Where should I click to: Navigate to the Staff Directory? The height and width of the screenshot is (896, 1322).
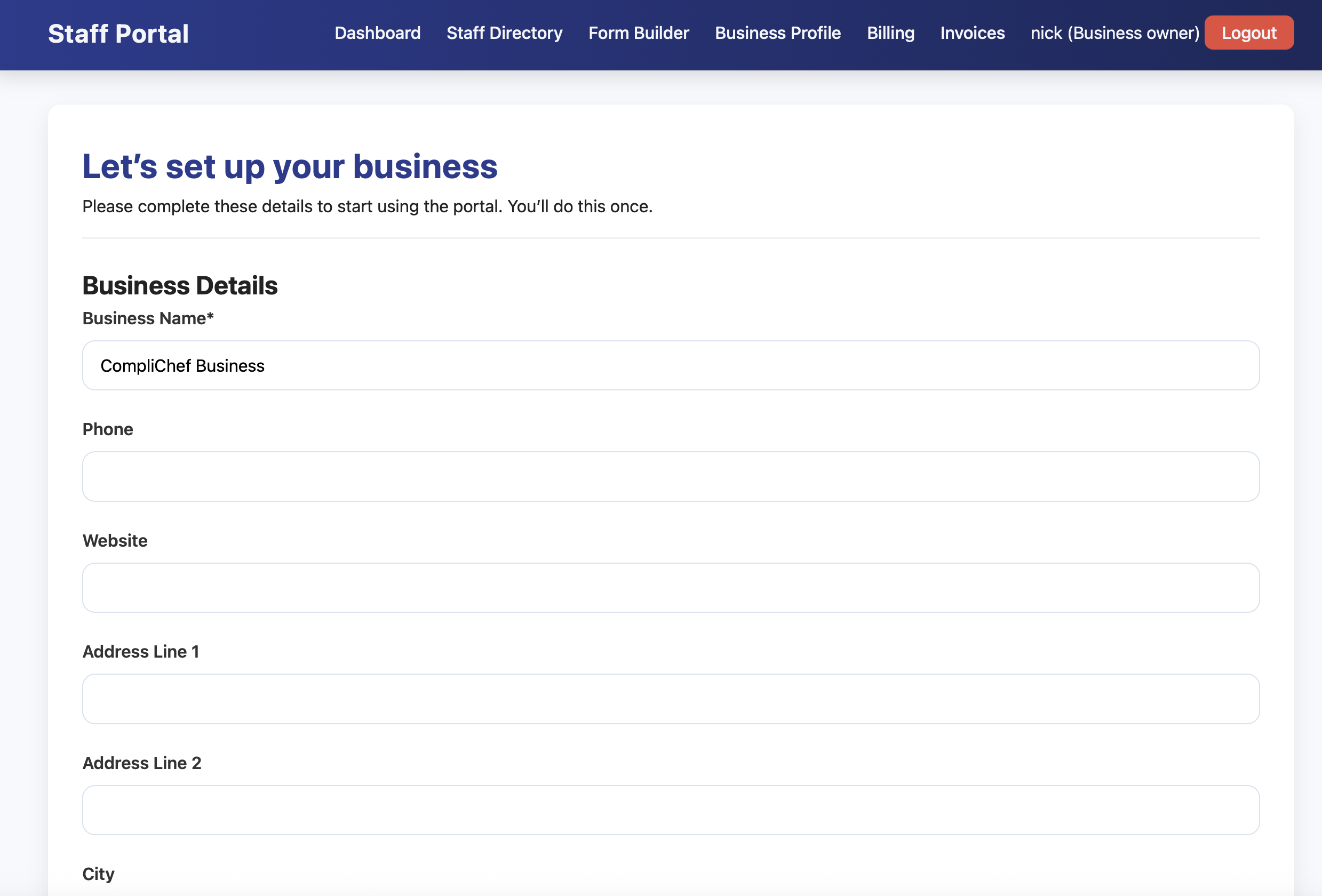point(505,33)
